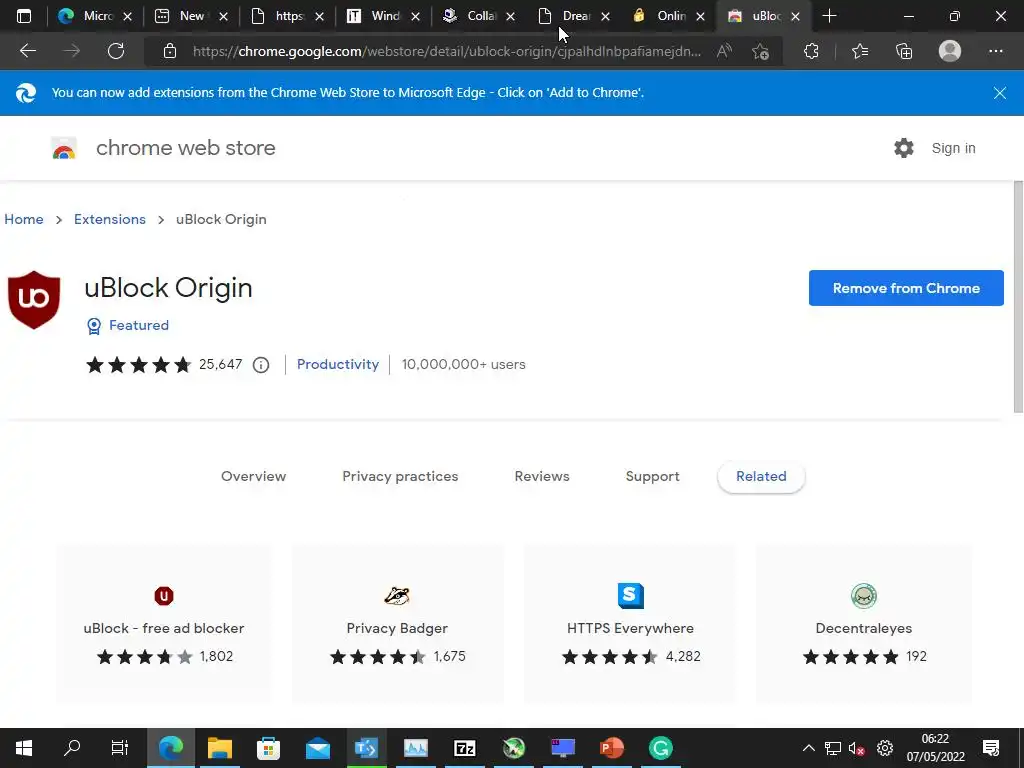Image resolution: width=1024 pixels, height=768 pixels.
Task: Open Mail app from taskbar
Action: coord(318,748)
